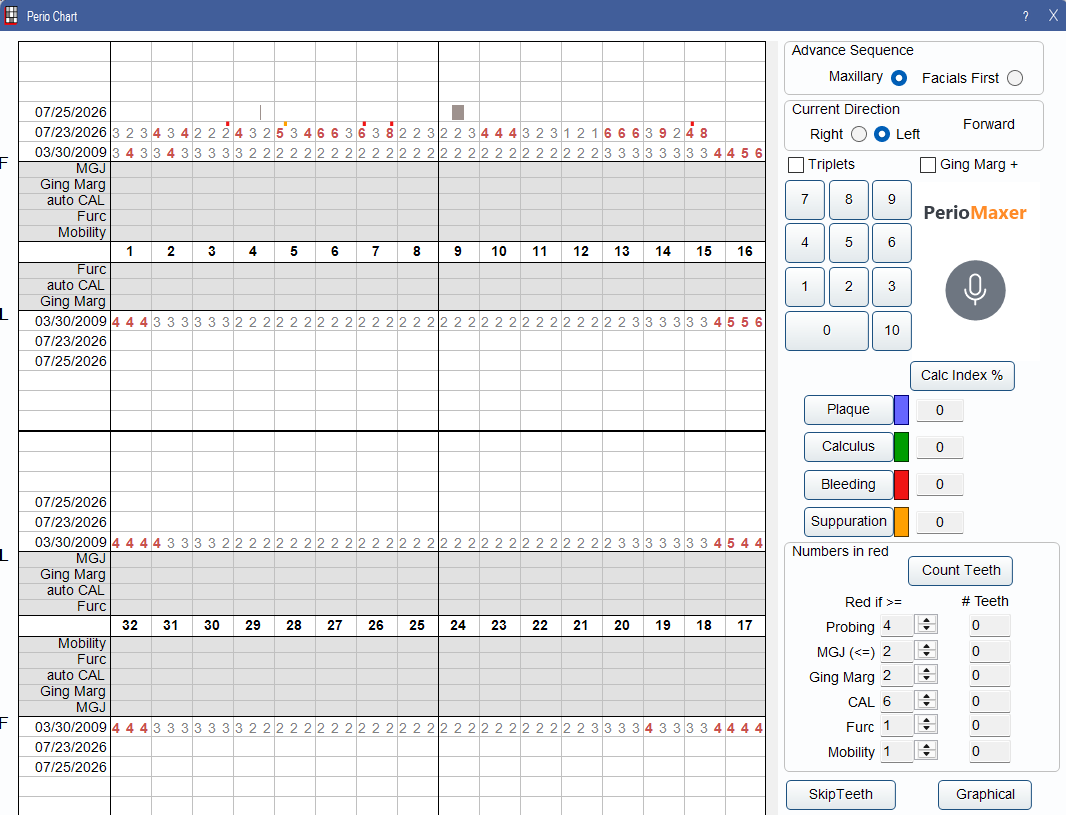1066x815 pixels.
Task: Click the CAL red-if value field
Action: (897, 701)
